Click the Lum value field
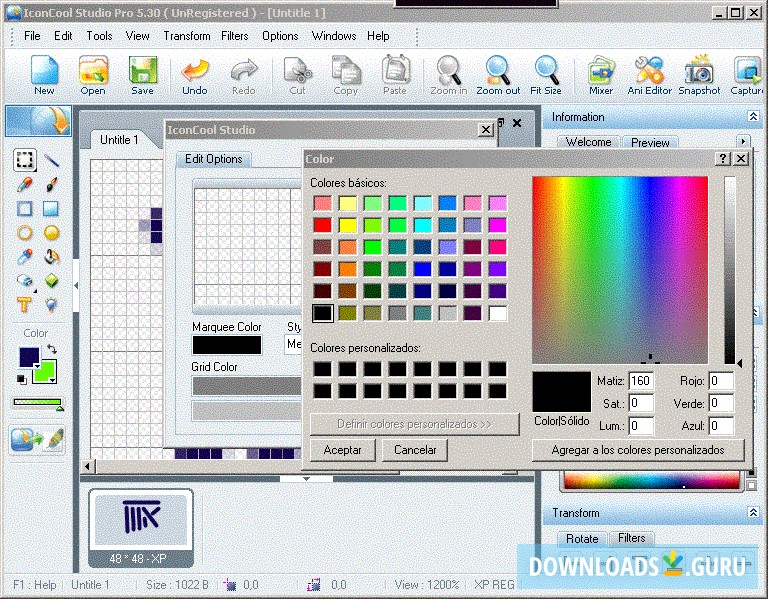Screen dimensions: 768x599 click(641, 426)
